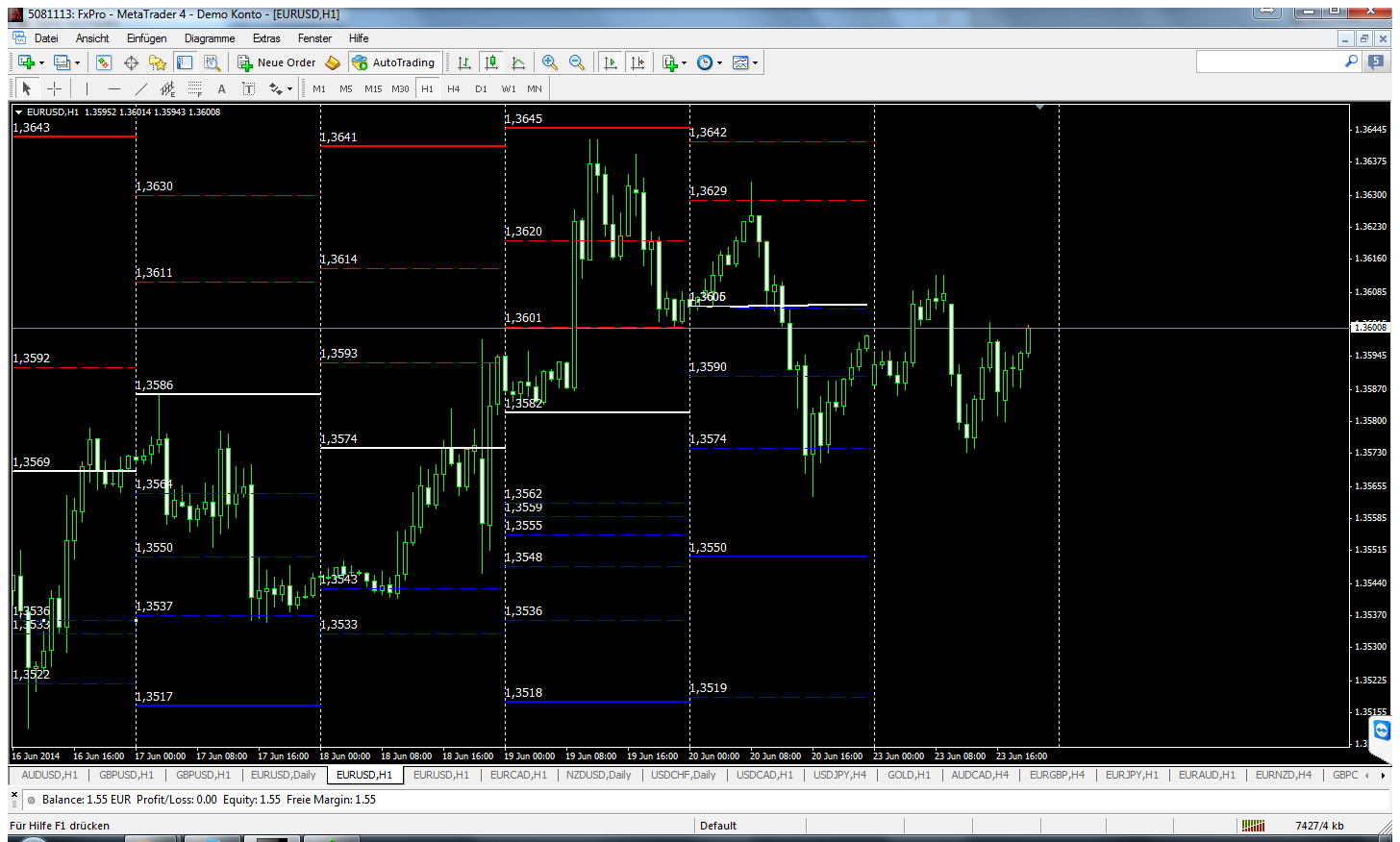Show the Market Watch panel
Screen dimensions: 1400x842
pos(104,62)
